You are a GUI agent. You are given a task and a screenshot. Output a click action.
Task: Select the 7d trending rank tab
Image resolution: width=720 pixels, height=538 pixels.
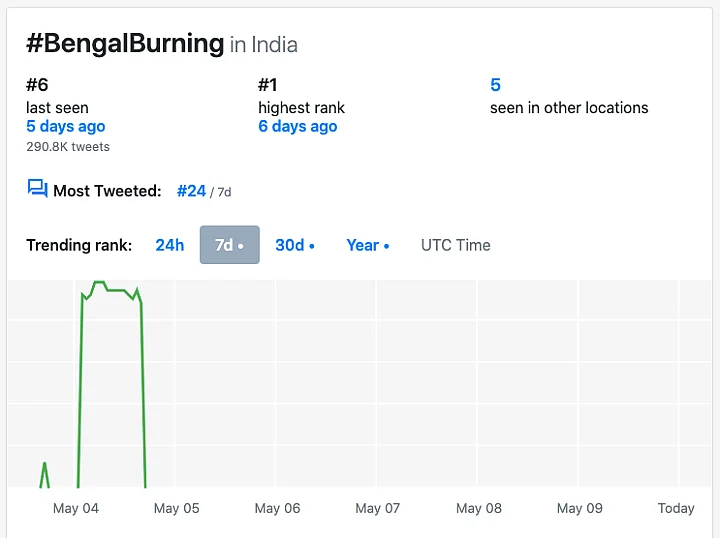[x=229, y=245]
